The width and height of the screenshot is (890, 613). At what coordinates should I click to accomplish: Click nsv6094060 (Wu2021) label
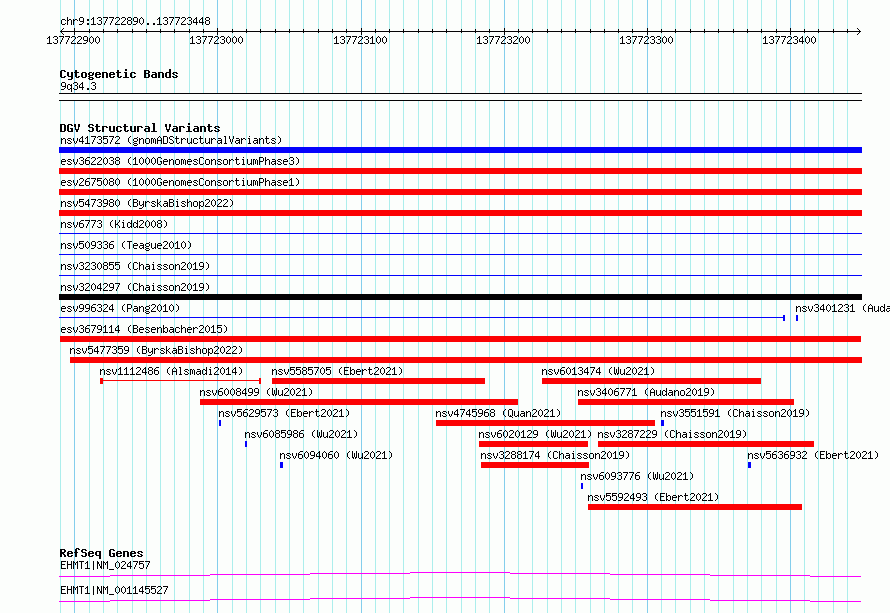336,455
